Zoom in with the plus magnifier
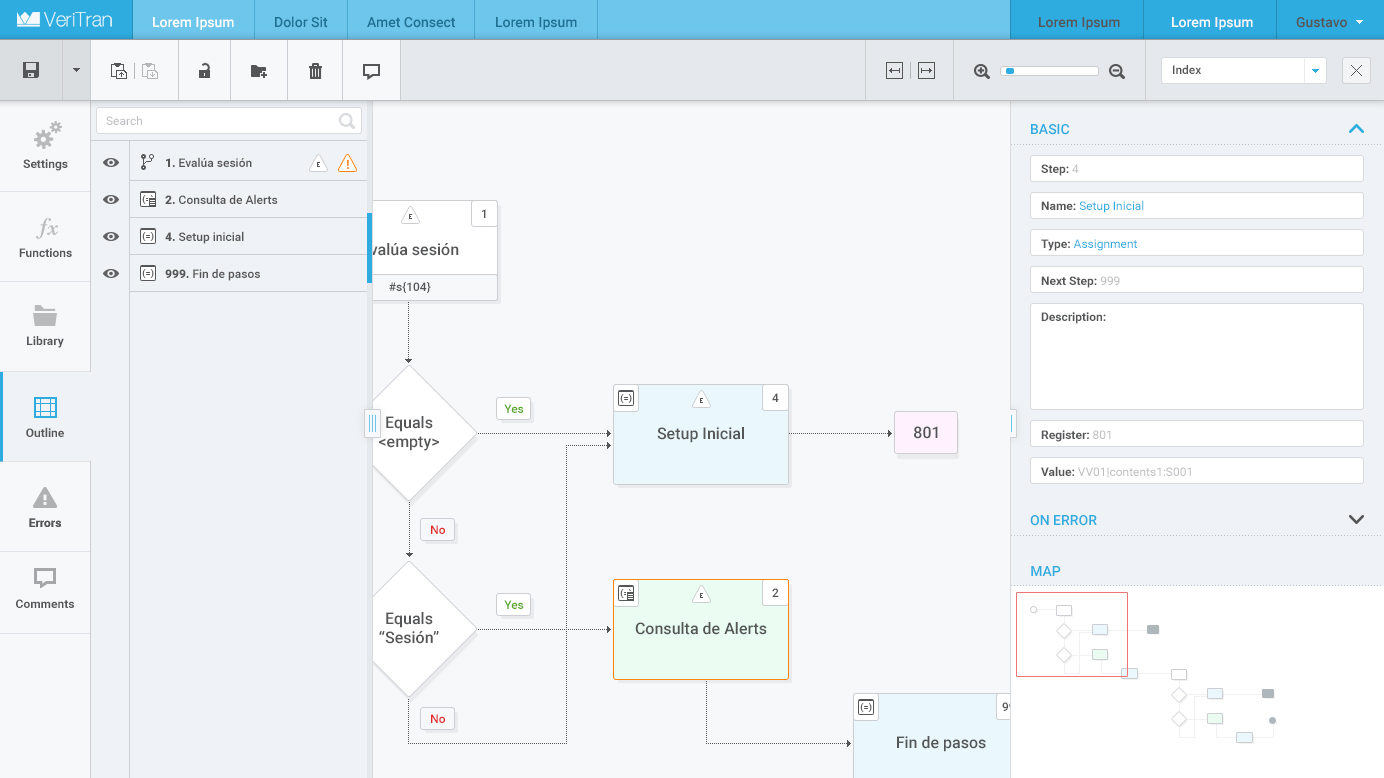 [x=982, y=71]
